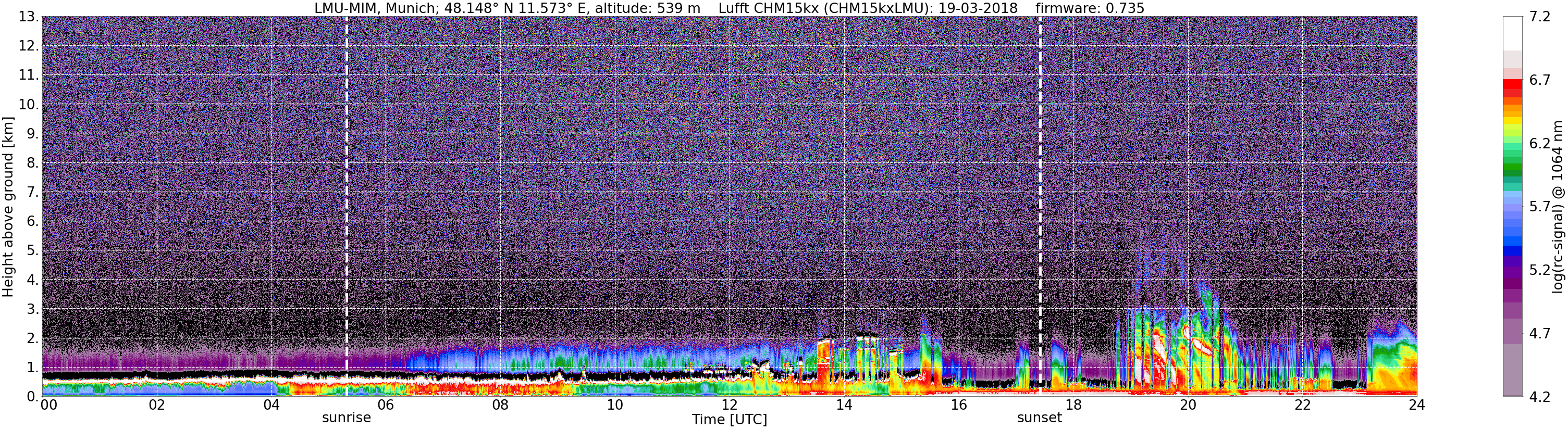
Task: Click the dashed sunrise vertical line
Action: 347,206
